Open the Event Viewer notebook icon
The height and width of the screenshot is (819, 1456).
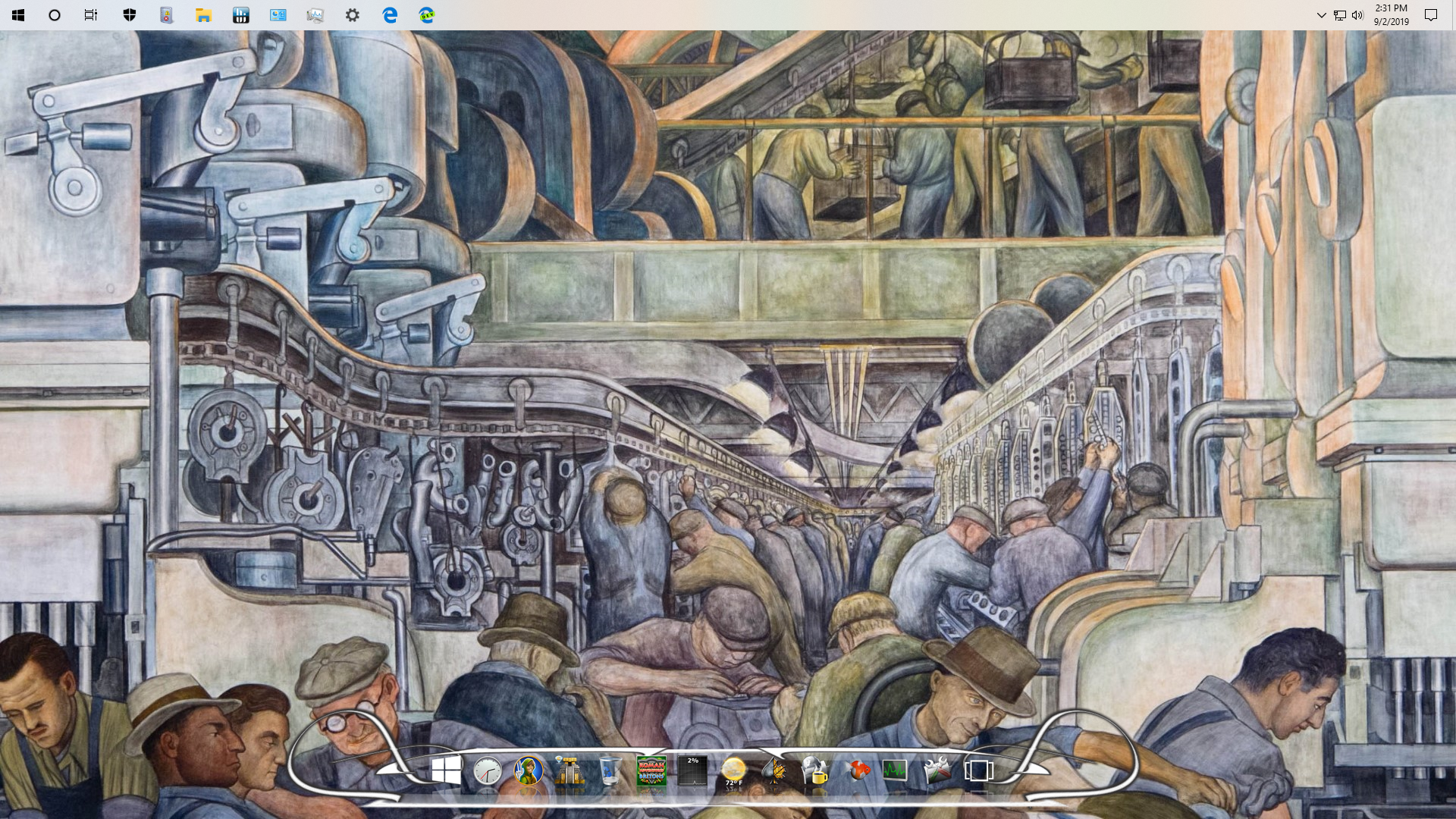pos(166,15)
